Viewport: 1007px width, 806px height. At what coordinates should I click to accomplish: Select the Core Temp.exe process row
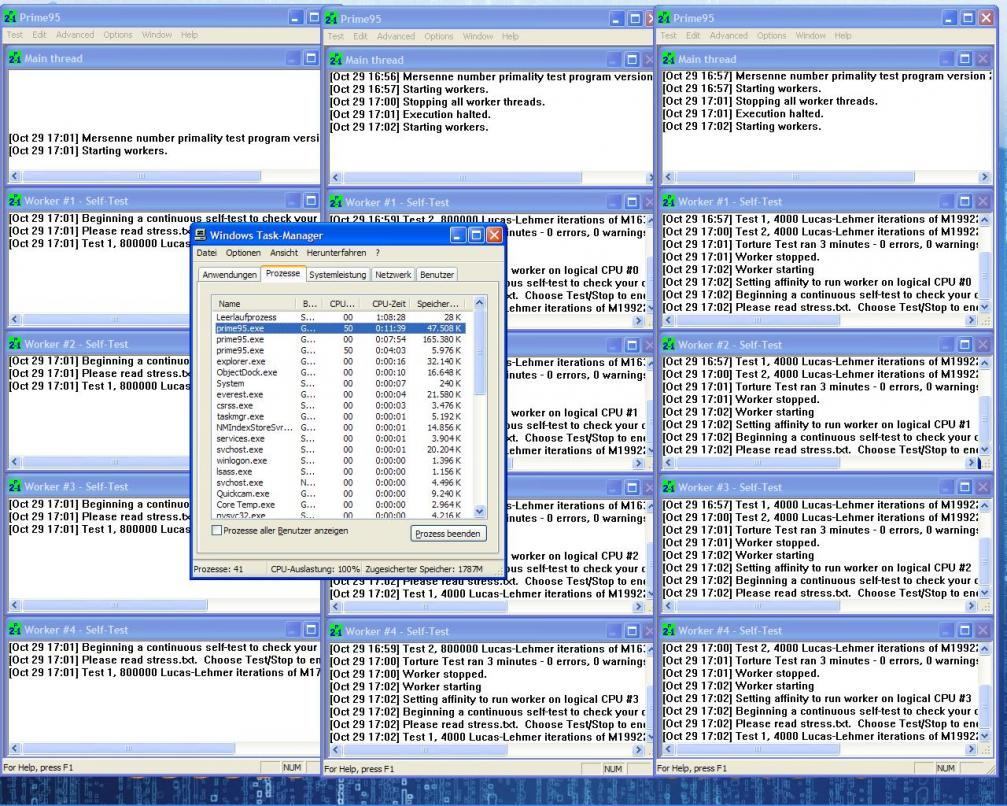coord(338,505)
